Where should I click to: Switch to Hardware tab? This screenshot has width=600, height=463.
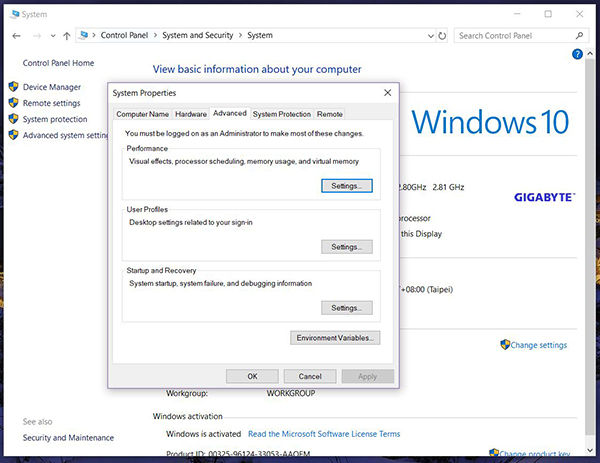191,114
